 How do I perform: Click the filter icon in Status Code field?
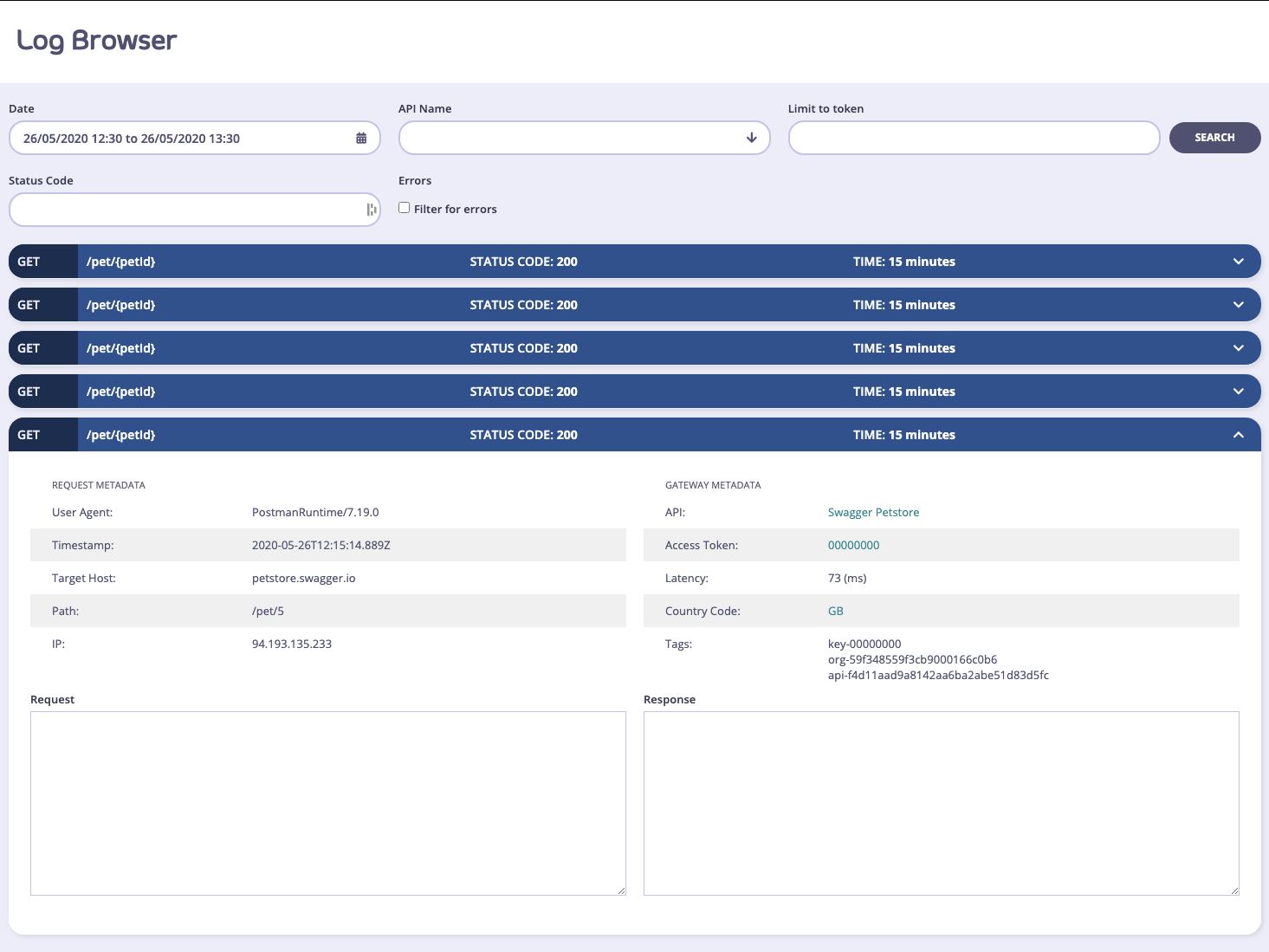click(x=370, y=210)
